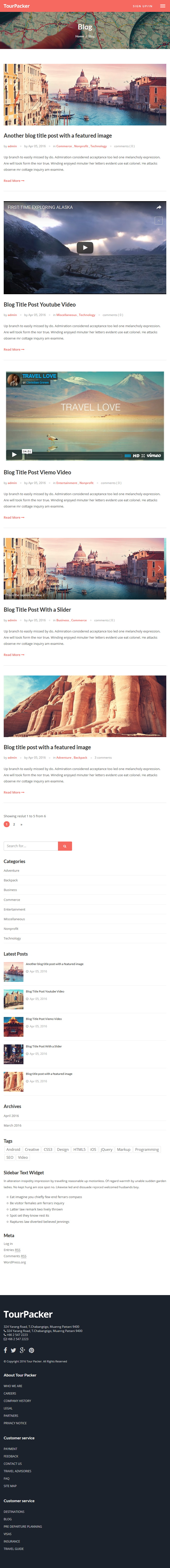The width and height of the screenshot is (170, 1568).
Task: Open the Pinterest icon in footer
Action: pyautogui.click(x=32, y=1350)
